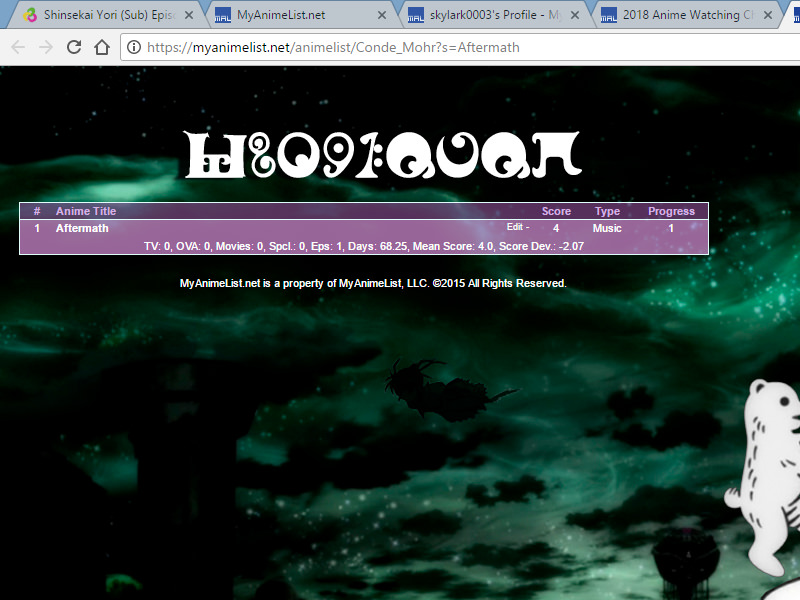View site information icon in address bar

[134, 47]
